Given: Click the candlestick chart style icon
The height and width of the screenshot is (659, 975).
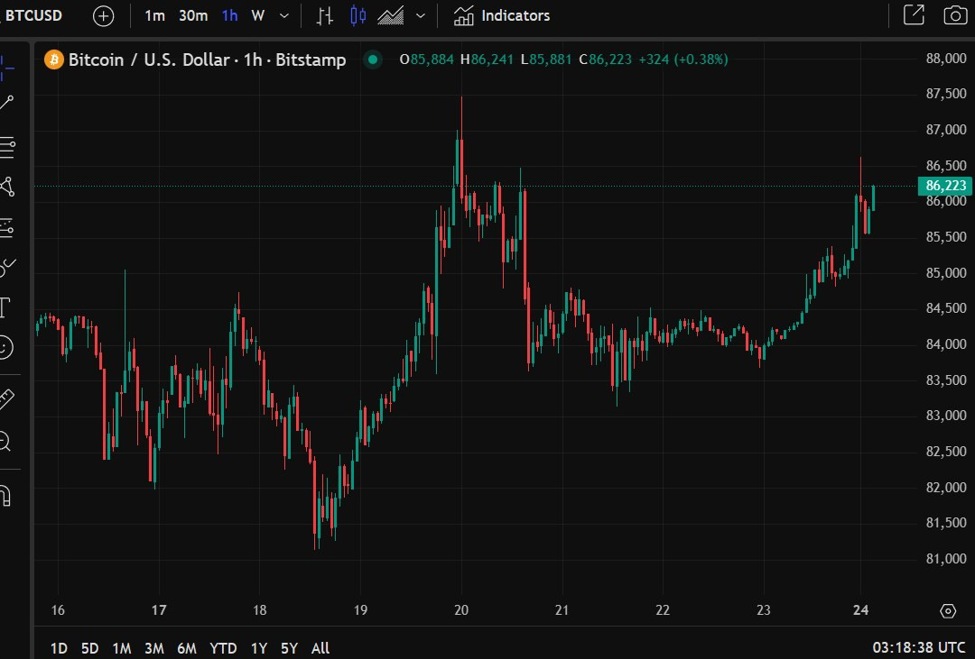Looking at the screenshot, I should tap(358, 15).
